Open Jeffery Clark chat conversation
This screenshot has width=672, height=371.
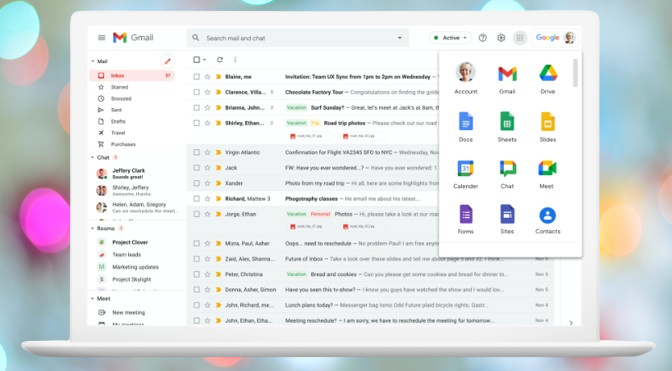point(137,173)
